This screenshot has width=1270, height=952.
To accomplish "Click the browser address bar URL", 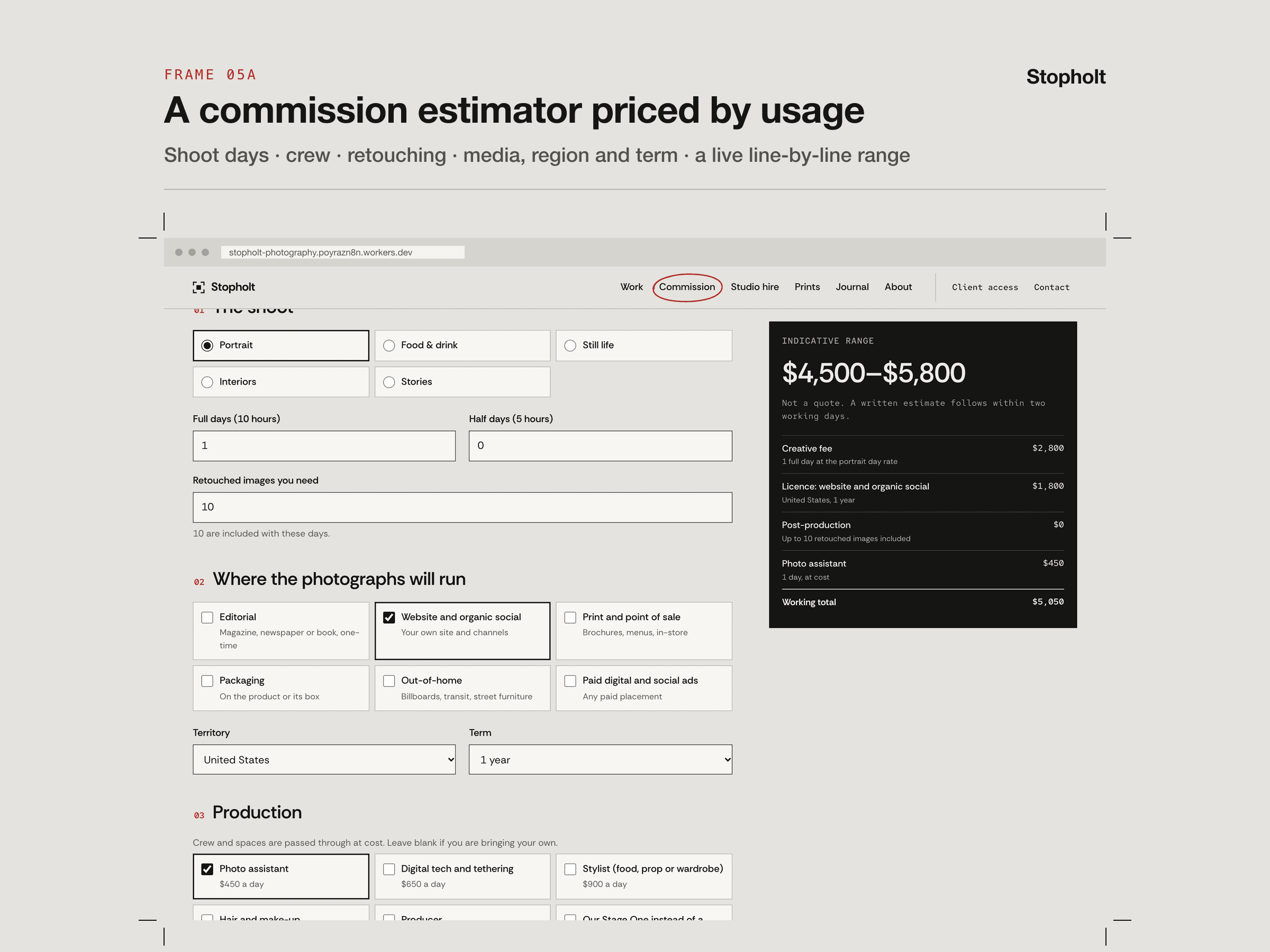I will tap(342, 252).
